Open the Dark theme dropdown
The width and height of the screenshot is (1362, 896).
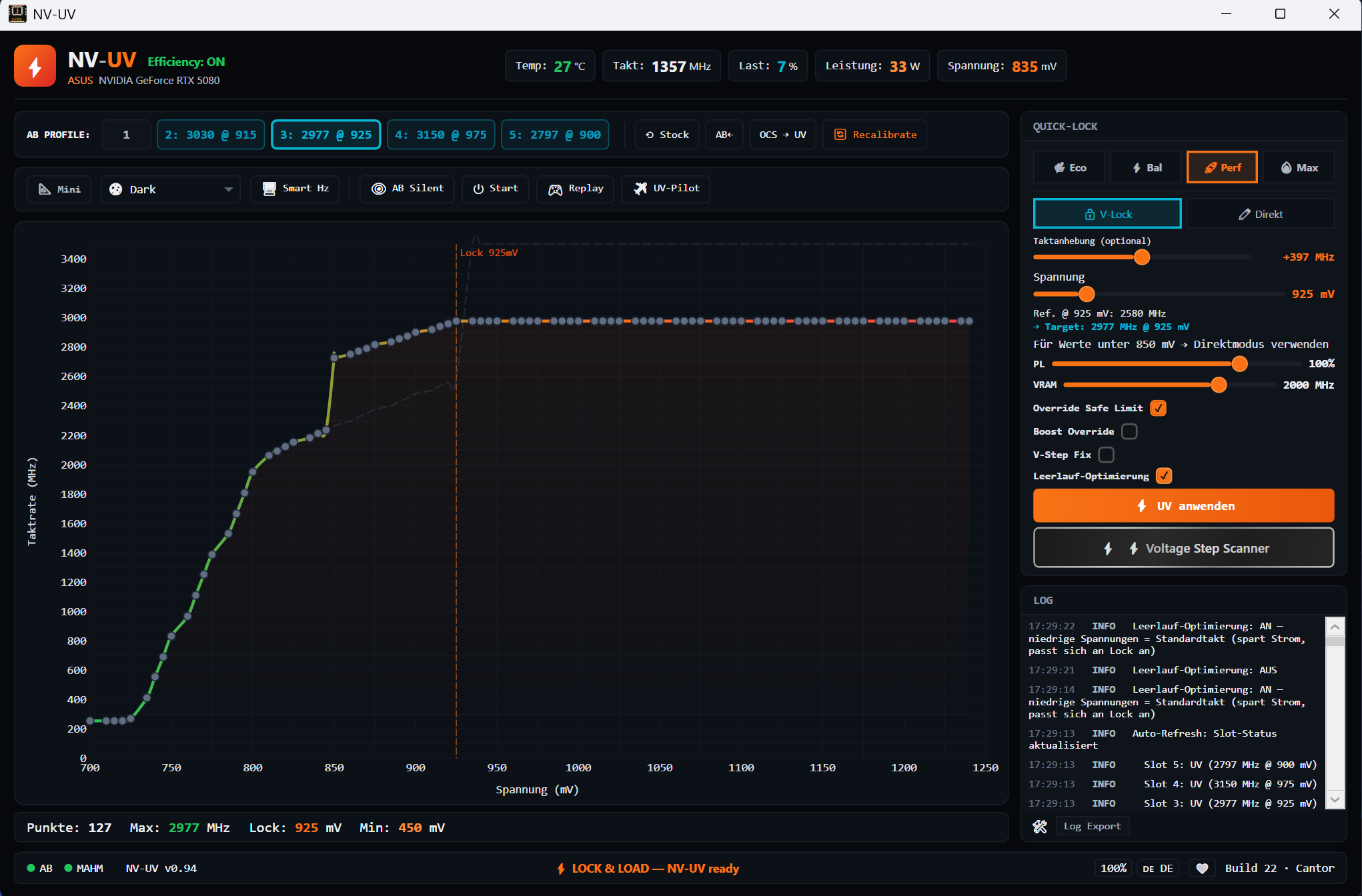[x=171, y=189]
